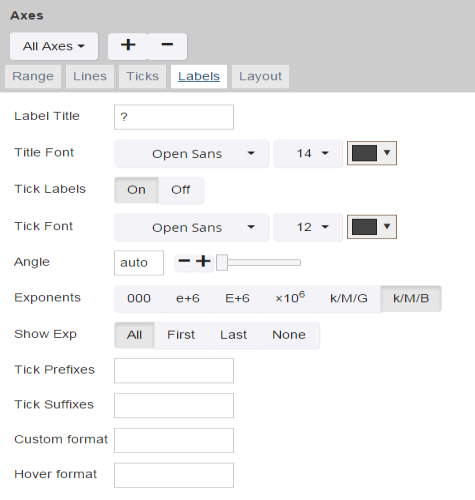Switch to the Layout tab
Viewport: 475px width, 500px height.
(x=260, y=76)
